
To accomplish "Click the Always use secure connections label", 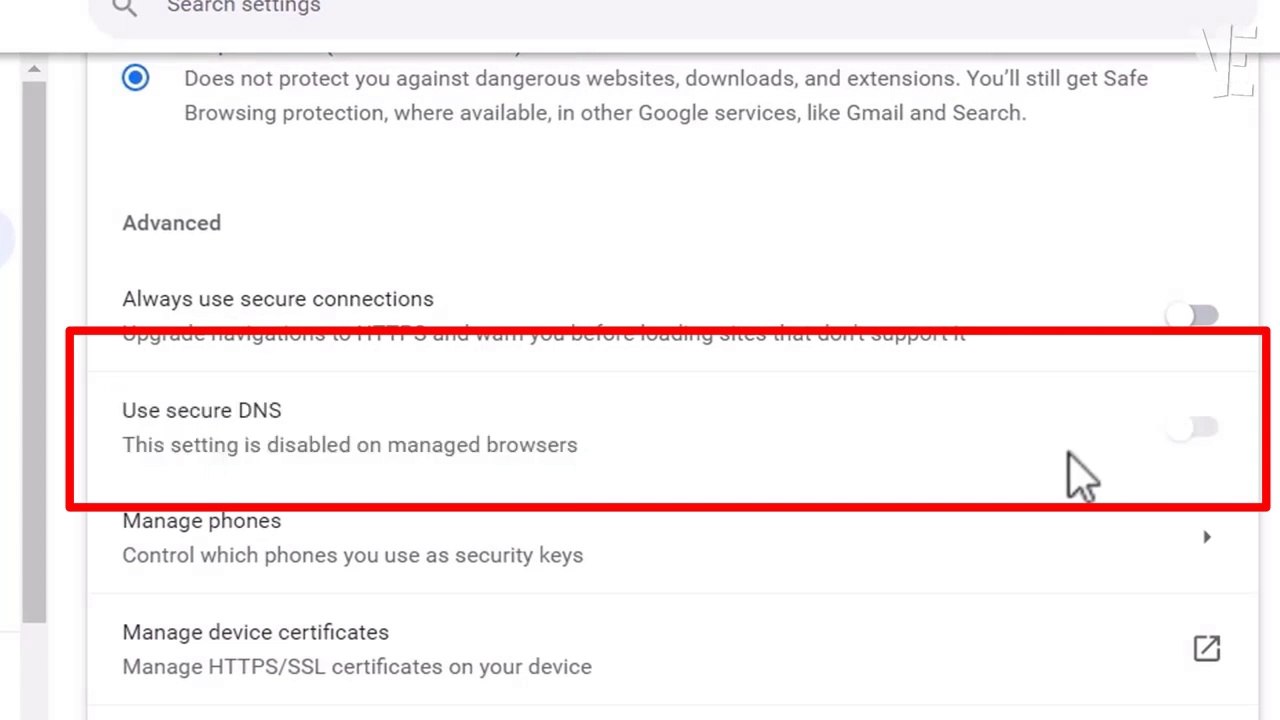I will tap(277, 299).
